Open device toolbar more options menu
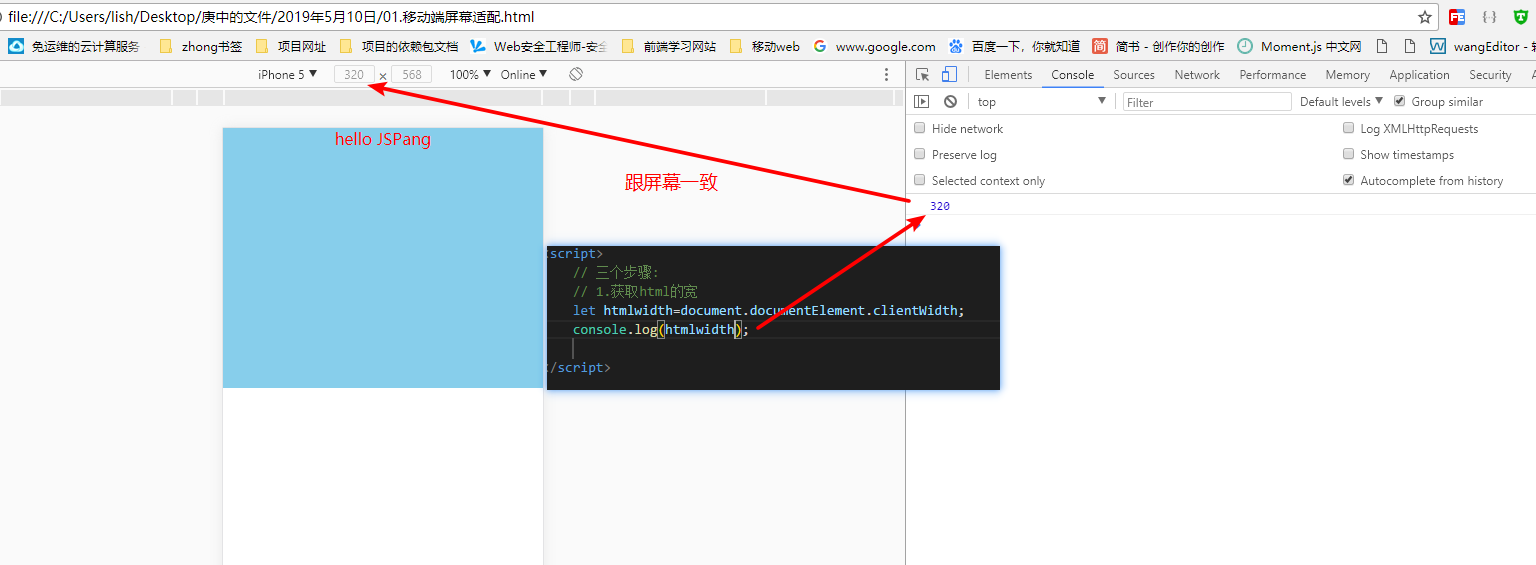 click(886, 75)
